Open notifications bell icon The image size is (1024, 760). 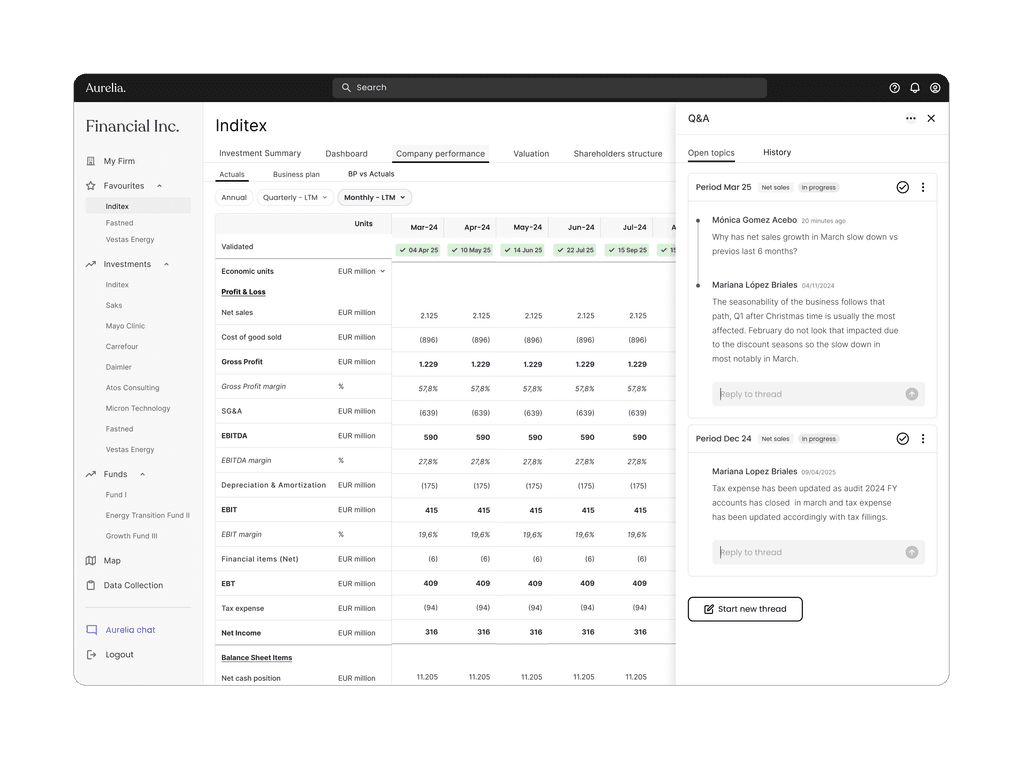(x=915, y=88)
